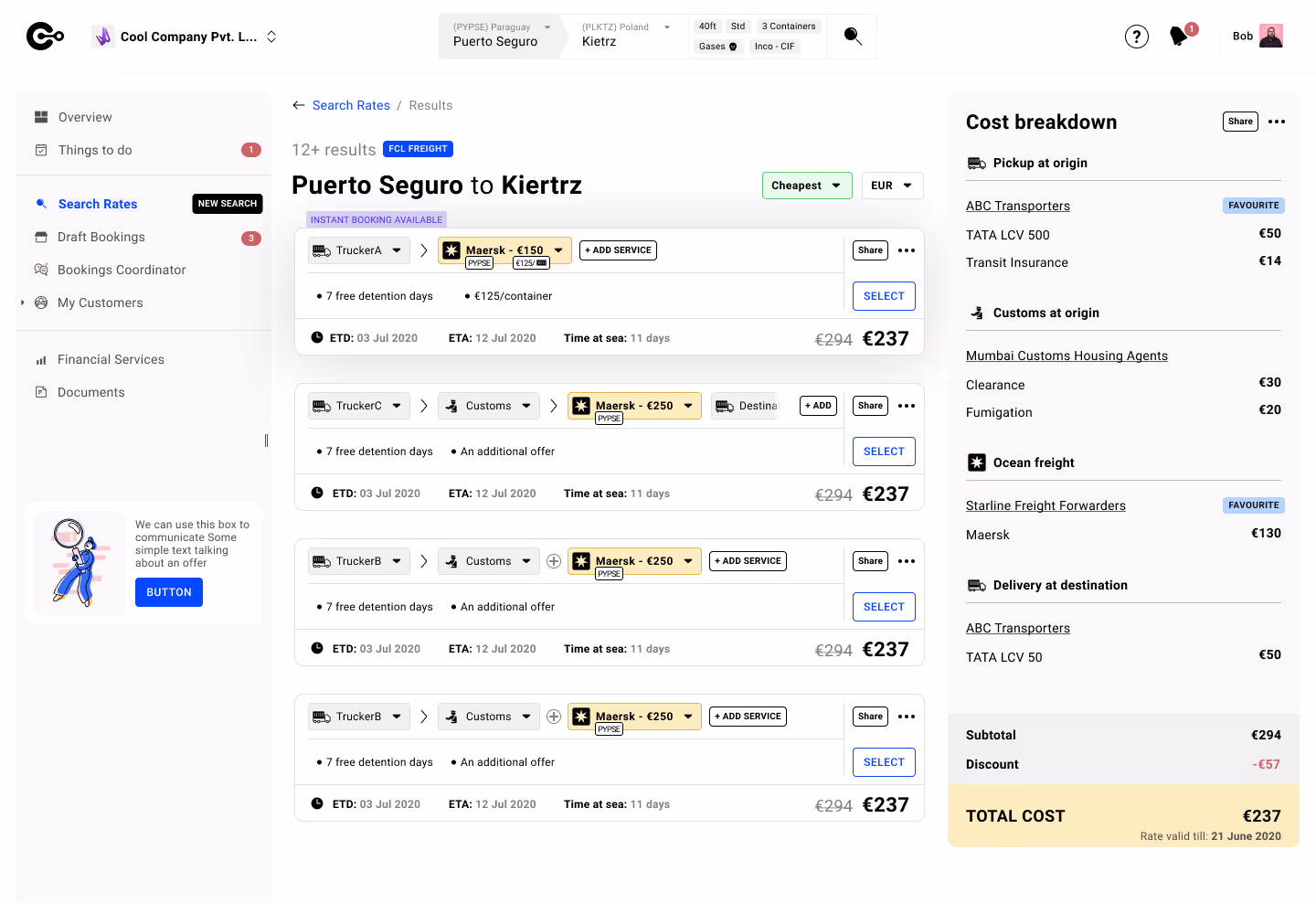This screenshot has height=903, width=1316.
Task: Open the Mumbai Customs Housing Agents link
Action: point(1067,356)
